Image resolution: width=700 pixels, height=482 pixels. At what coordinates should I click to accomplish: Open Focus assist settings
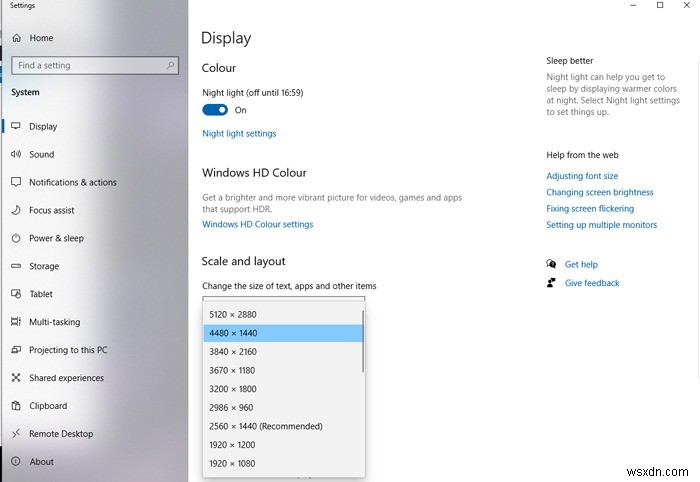[x=52, y=210]
